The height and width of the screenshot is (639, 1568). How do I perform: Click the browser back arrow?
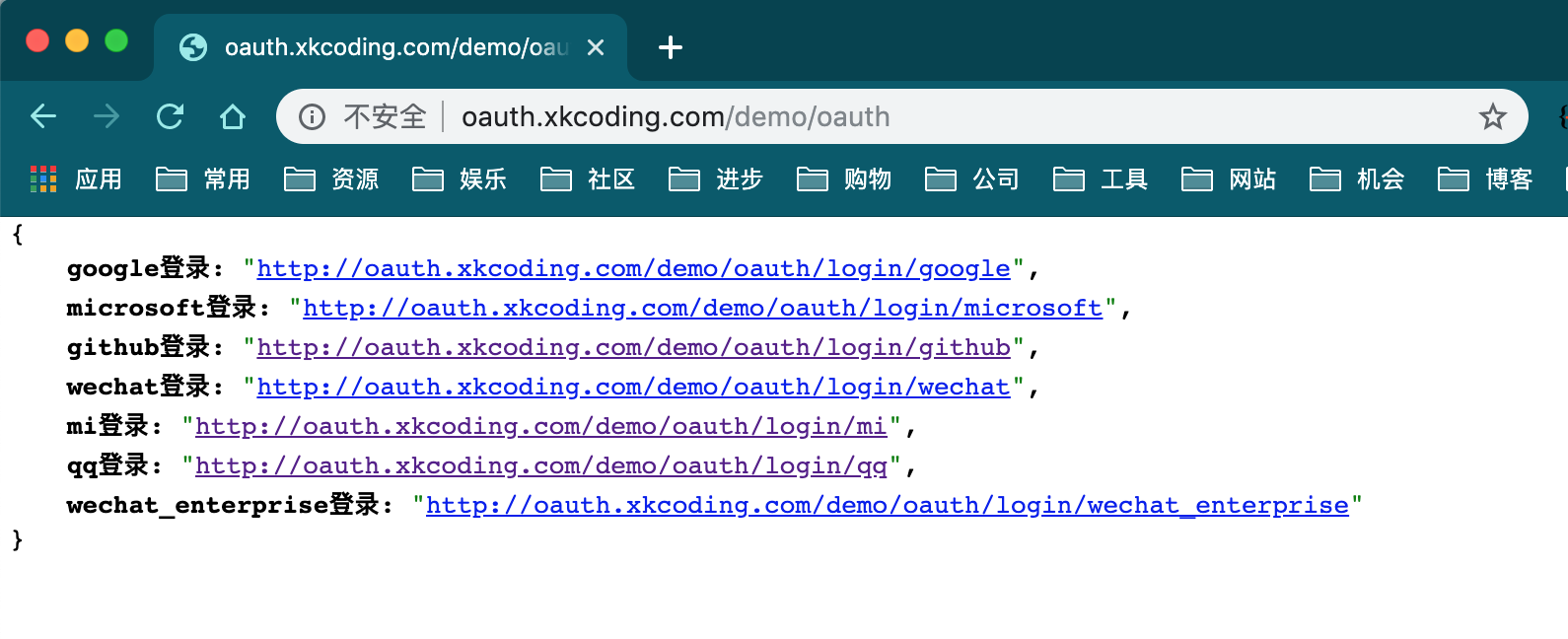[x=43, y=116]
